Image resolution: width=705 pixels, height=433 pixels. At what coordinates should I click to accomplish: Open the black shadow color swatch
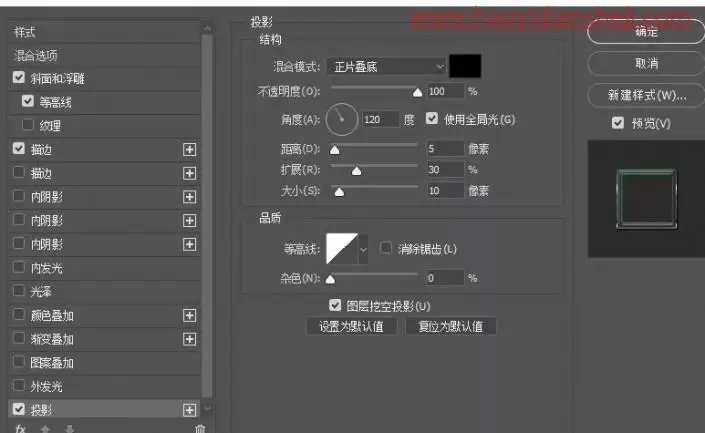tap(465, 66)
